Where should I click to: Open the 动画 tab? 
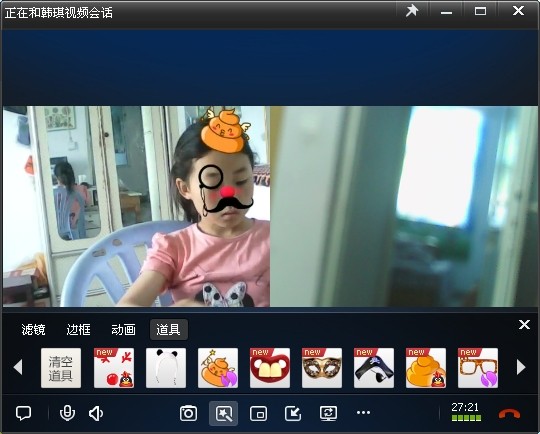click(x=123, y=330)
